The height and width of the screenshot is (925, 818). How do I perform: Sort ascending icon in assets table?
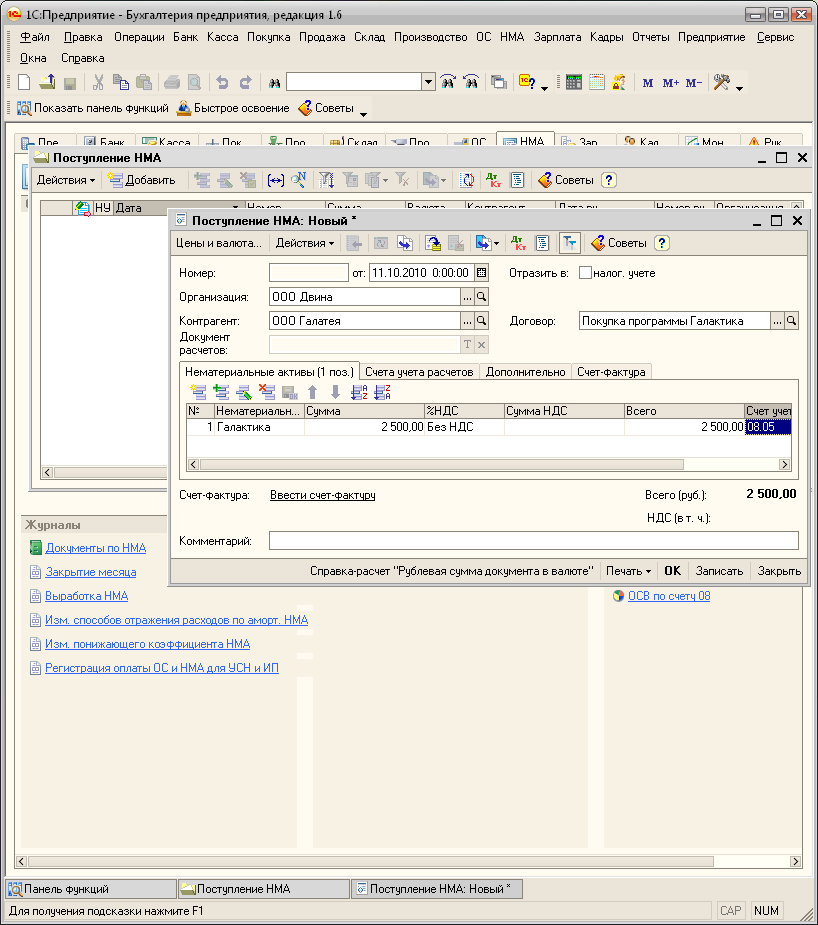click(359, 392)
